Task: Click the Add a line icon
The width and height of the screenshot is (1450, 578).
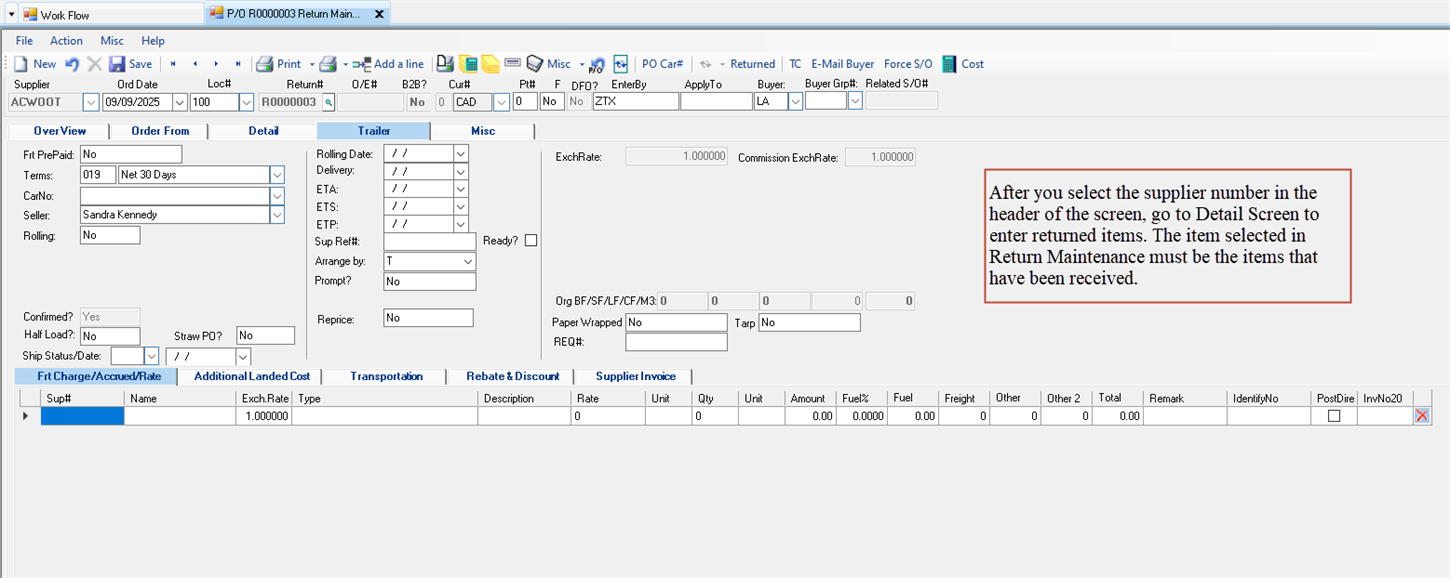Action: (x=362, y=64)
